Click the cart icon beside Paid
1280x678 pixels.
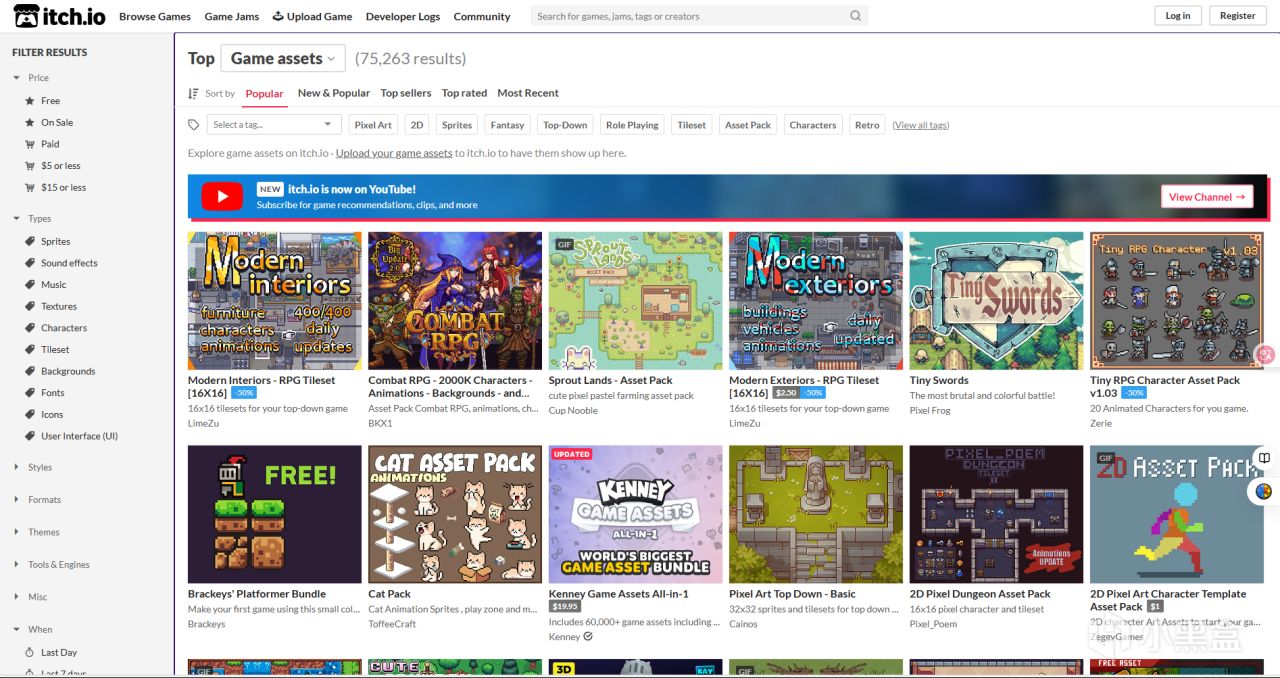(x=30, y=144)
